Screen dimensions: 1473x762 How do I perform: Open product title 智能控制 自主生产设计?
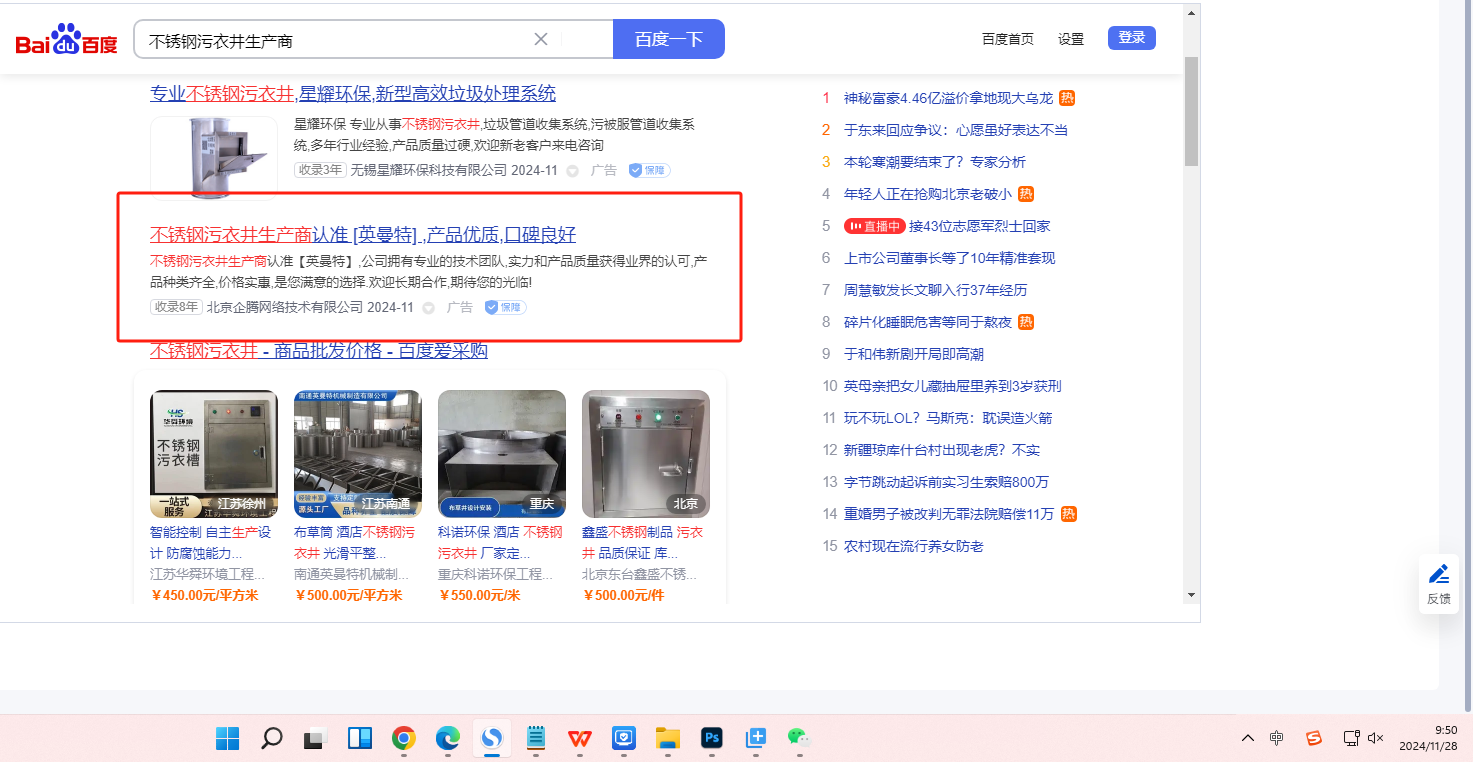(x=210, y=543)
